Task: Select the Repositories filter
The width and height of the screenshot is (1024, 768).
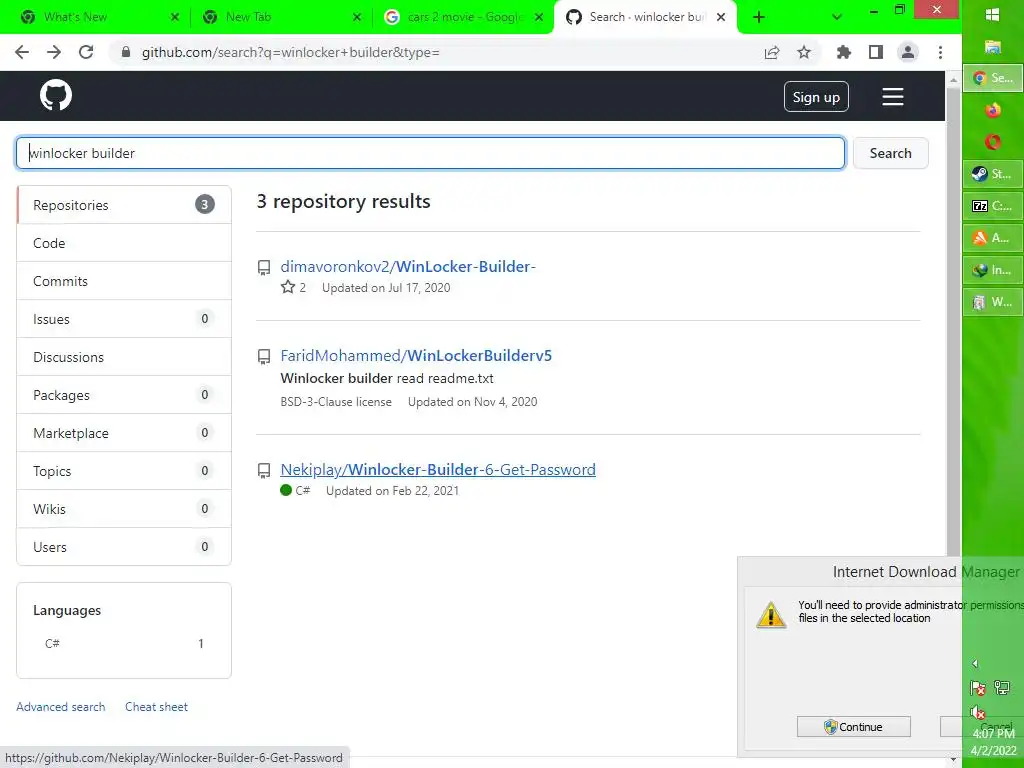Action: (x=124, y=205)
